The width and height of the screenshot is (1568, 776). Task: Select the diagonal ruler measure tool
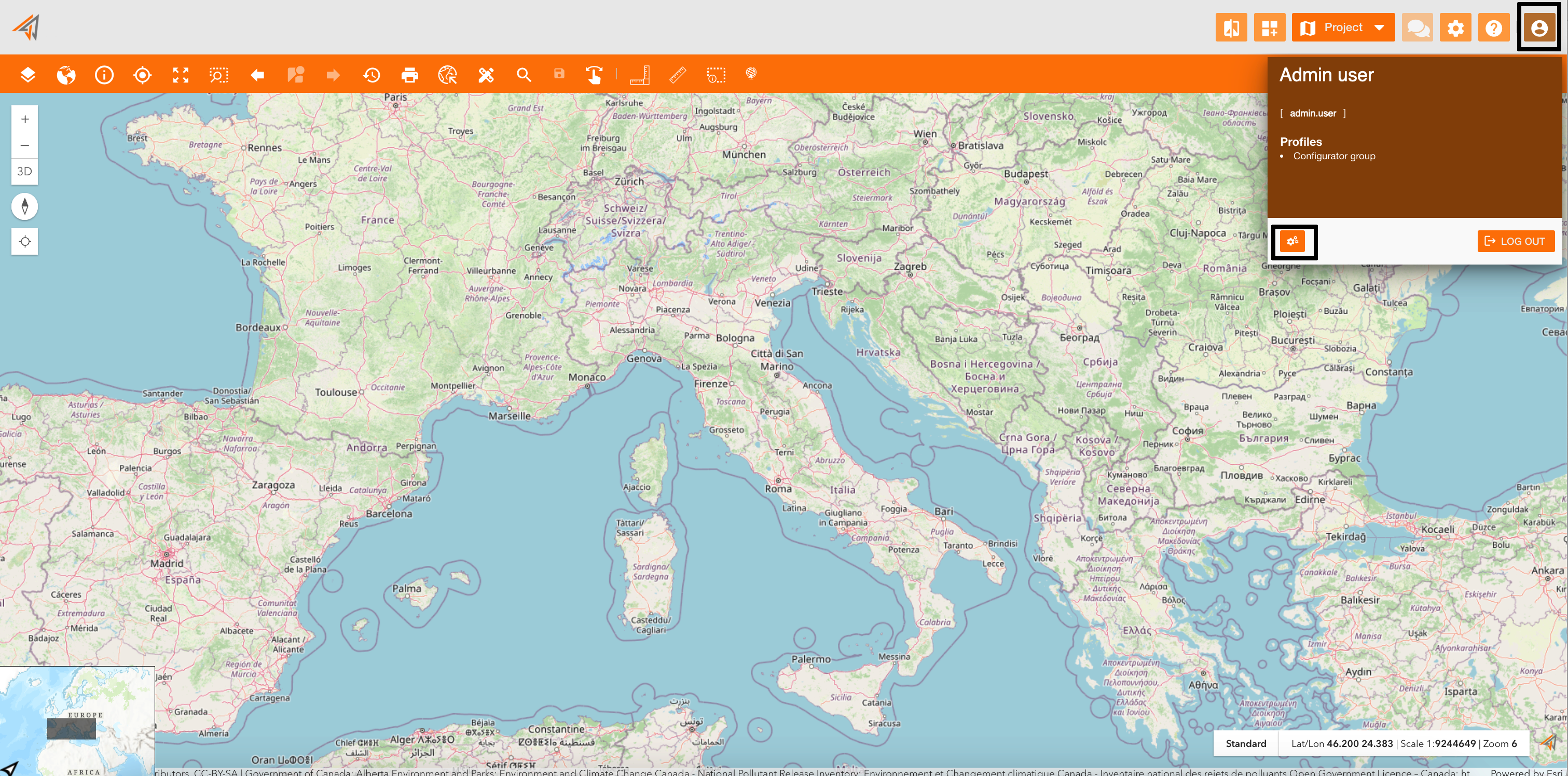pos(678,75)
